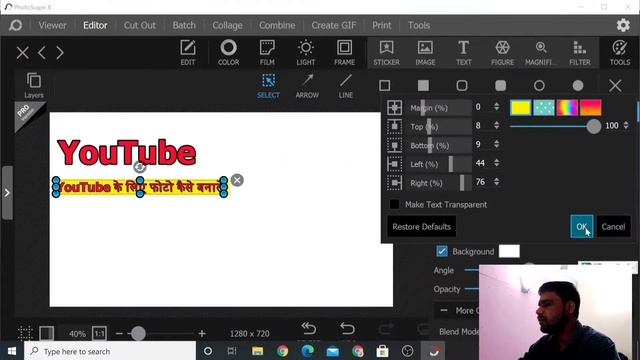Switch to the Collage tab

tap(227, 25)
